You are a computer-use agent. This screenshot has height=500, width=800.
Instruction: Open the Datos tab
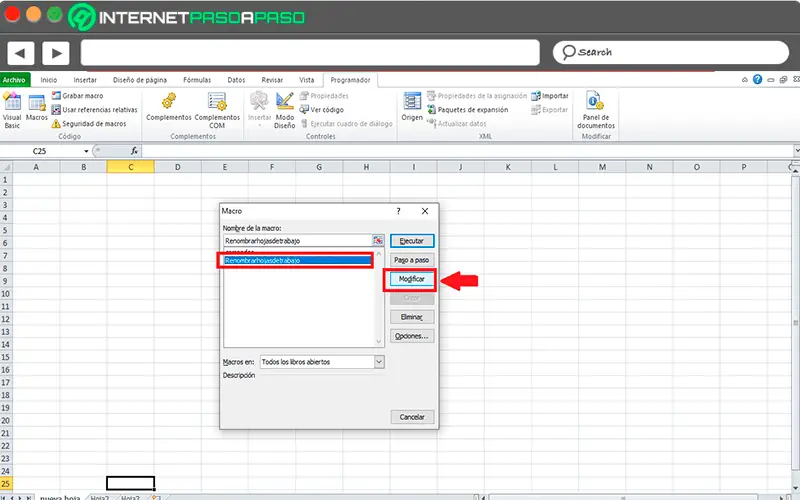[x=236, y=80]
